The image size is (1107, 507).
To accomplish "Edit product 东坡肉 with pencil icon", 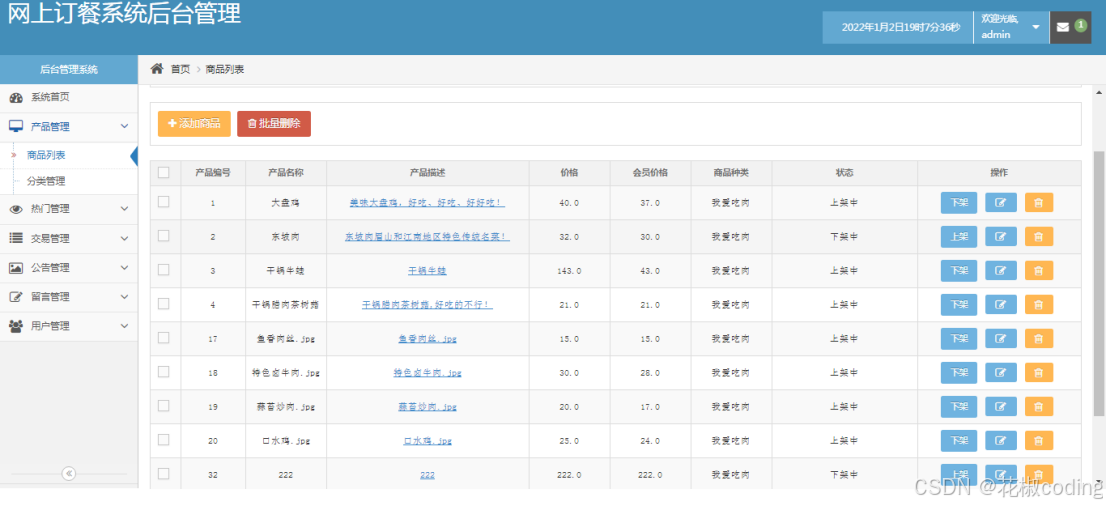I will [x=1000, y=237].
